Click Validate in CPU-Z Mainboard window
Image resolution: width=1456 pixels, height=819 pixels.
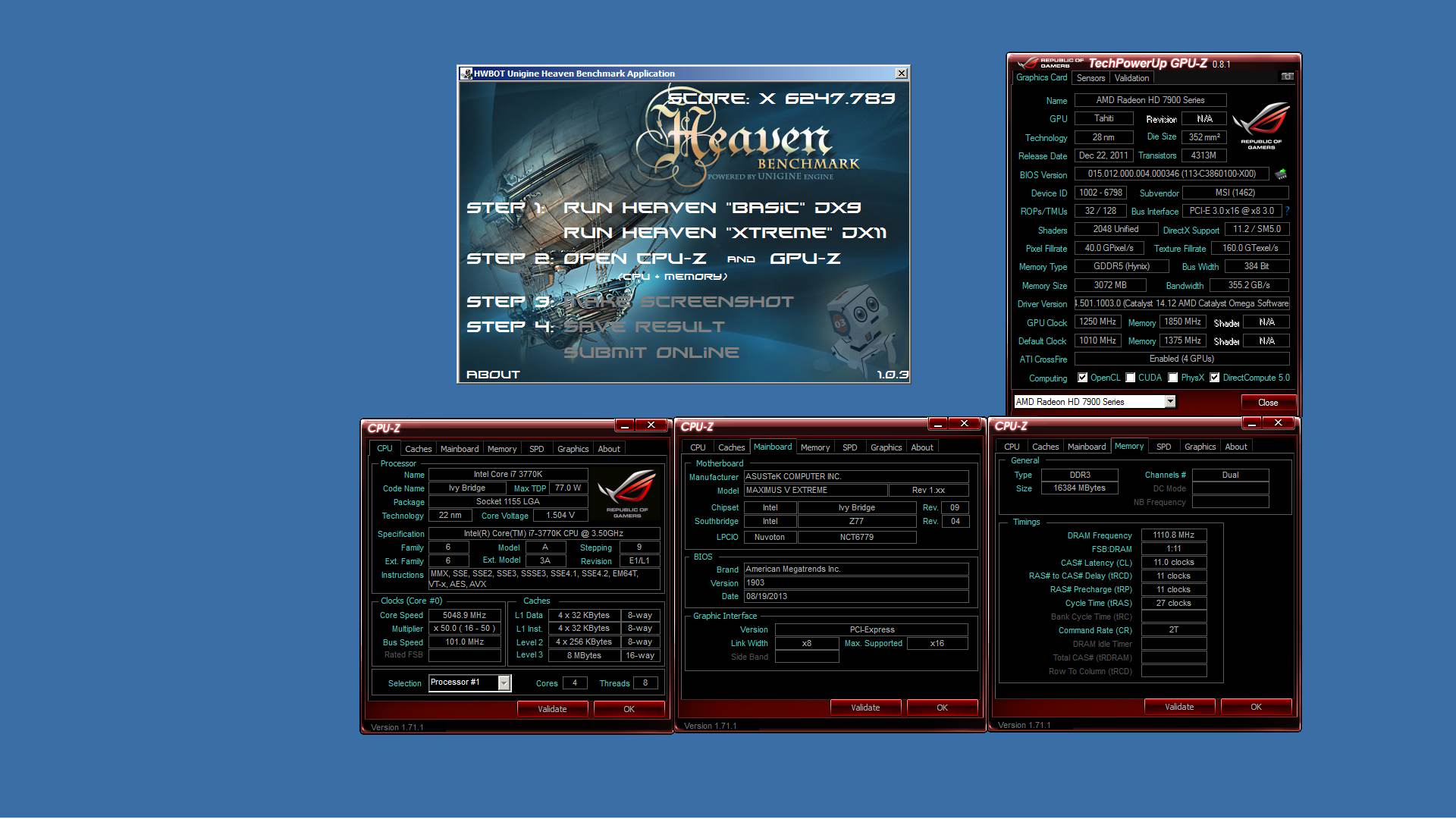[x=865, y=708]
